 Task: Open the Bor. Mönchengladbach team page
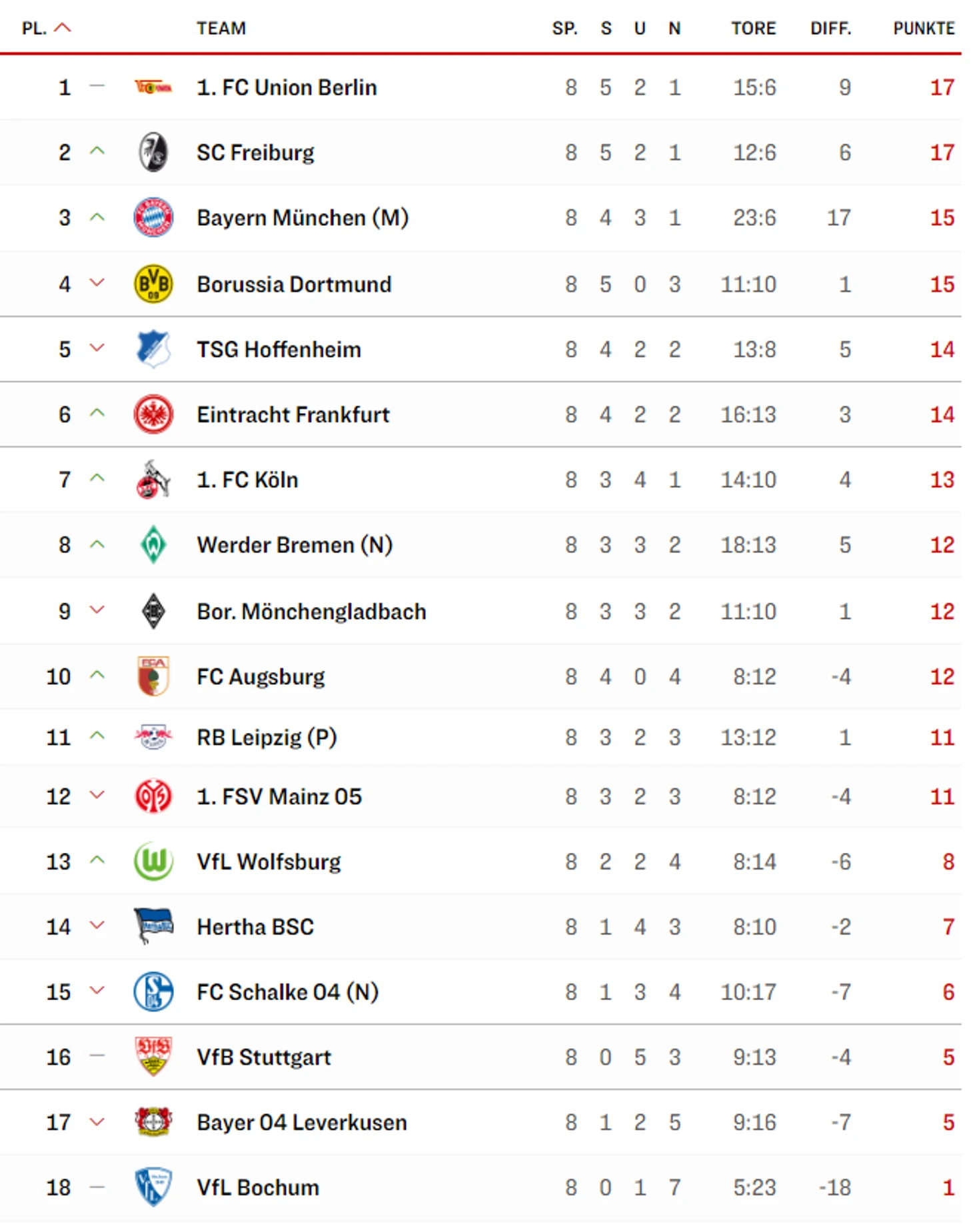point(311,612)
